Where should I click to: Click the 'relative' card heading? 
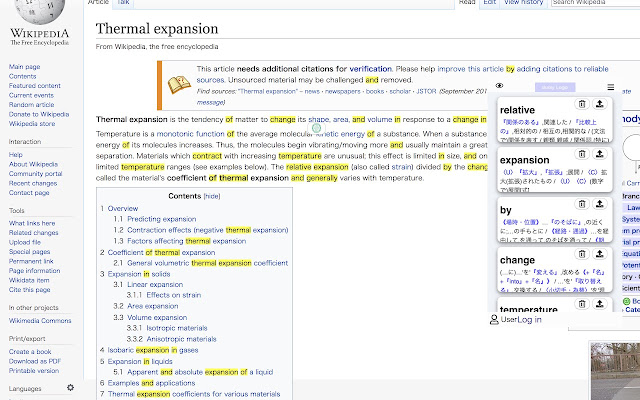tap(517, 110)
